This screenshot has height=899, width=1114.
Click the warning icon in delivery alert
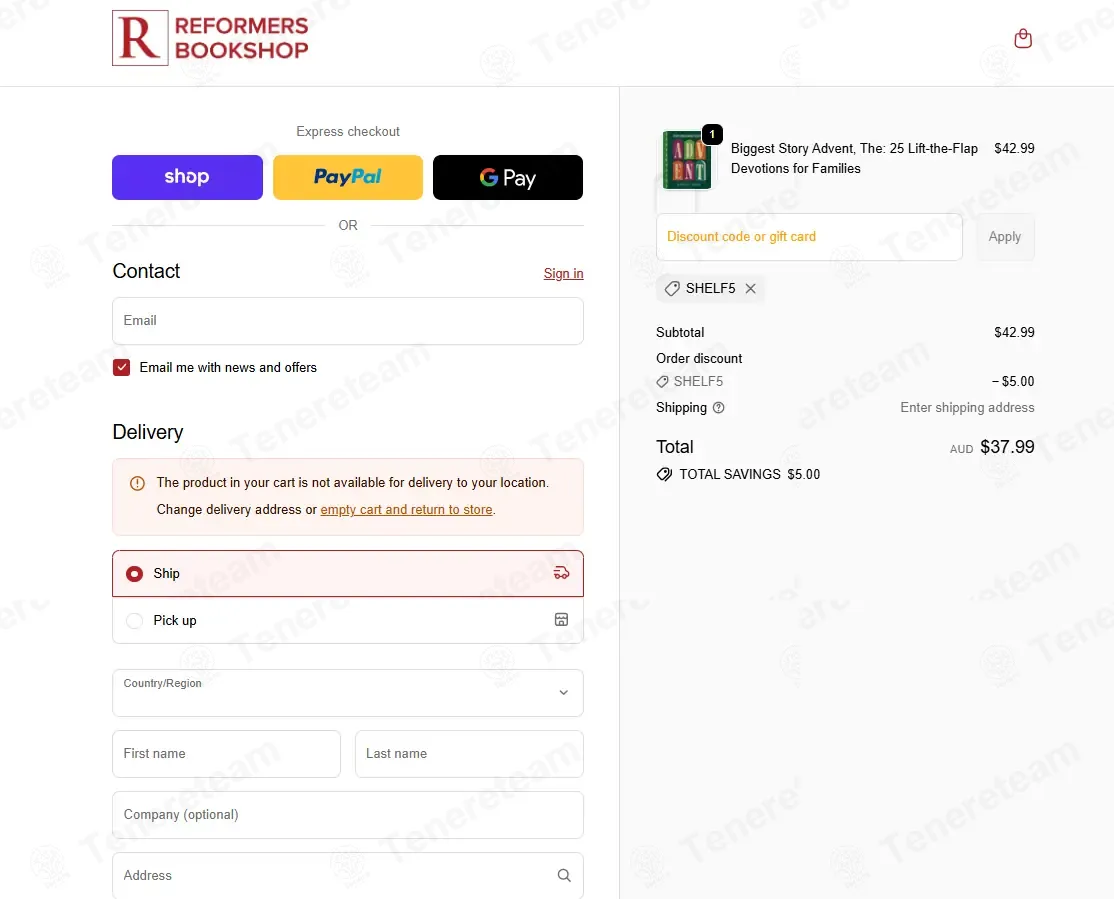pyautogui.click(x=137, y=483)
